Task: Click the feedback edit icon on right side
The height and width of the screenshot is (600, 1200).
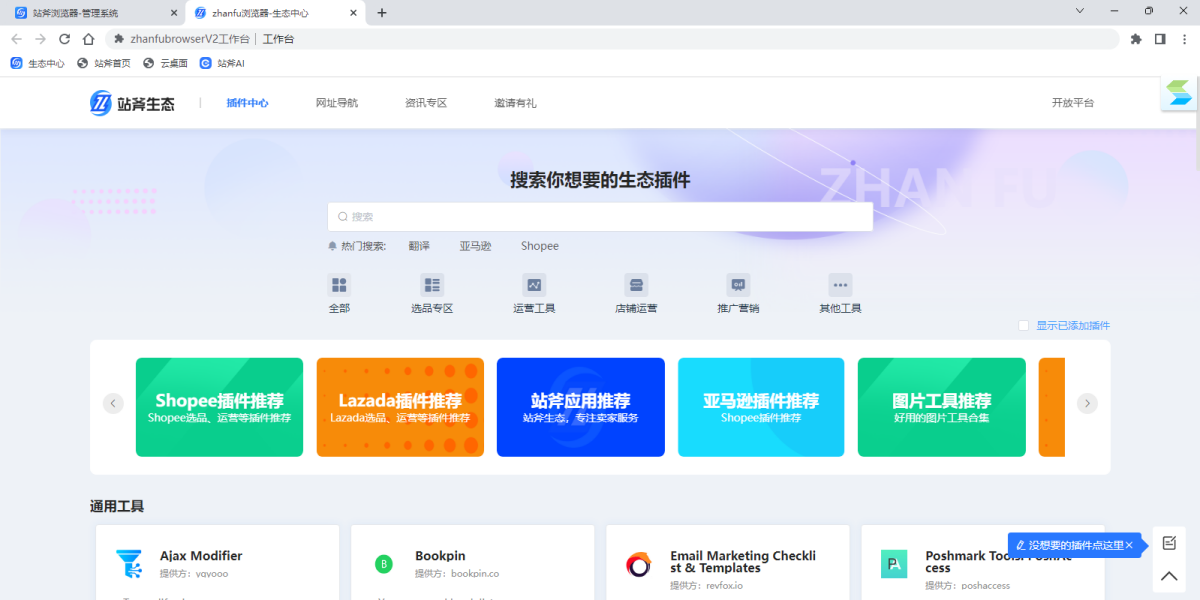Action: (x=1168, y=543)
